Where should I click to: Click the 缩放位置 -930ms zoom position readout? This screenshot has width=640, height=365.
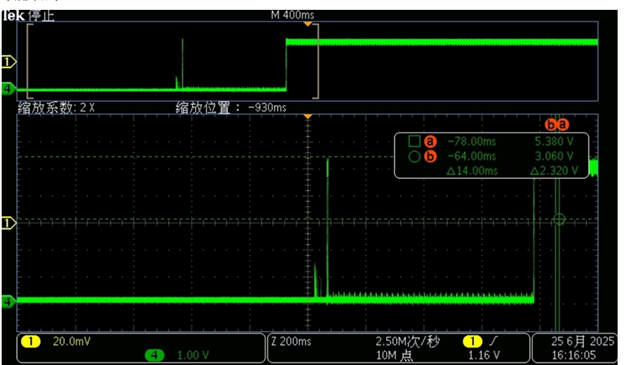[x=231, y=108]
